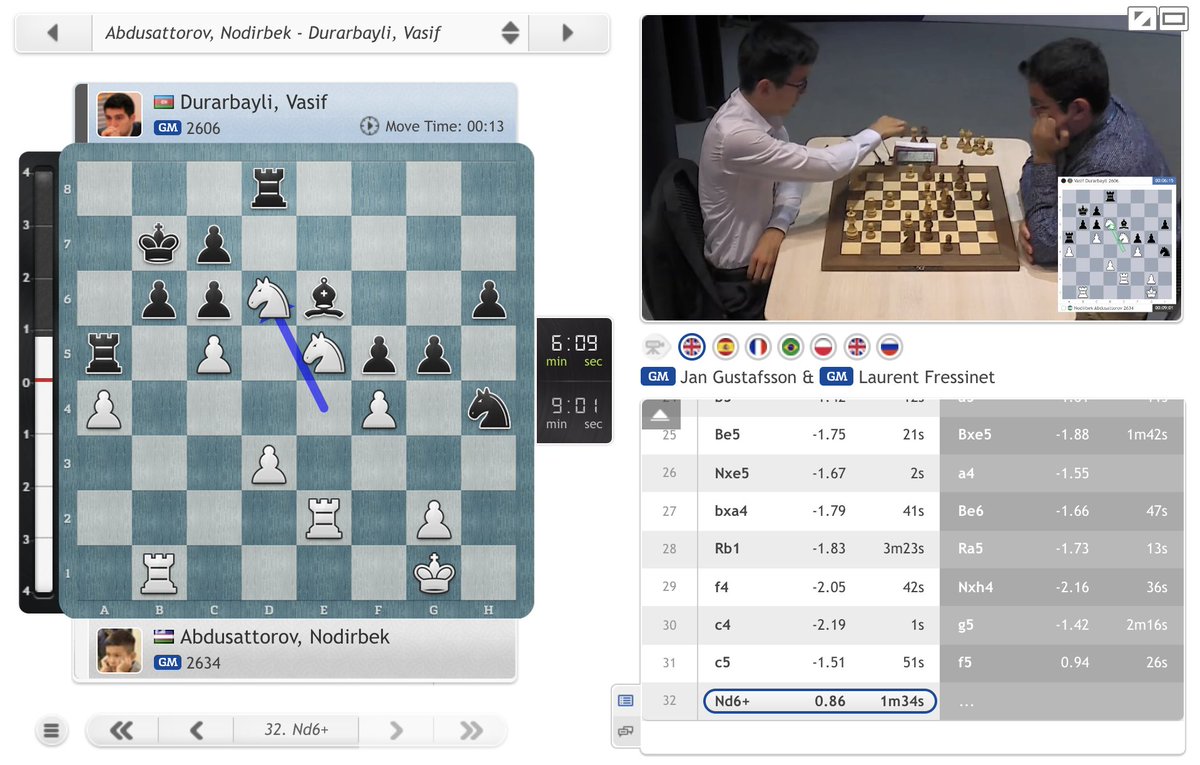
Task: Switch to French commentary flag
Action: coord(758,347)
